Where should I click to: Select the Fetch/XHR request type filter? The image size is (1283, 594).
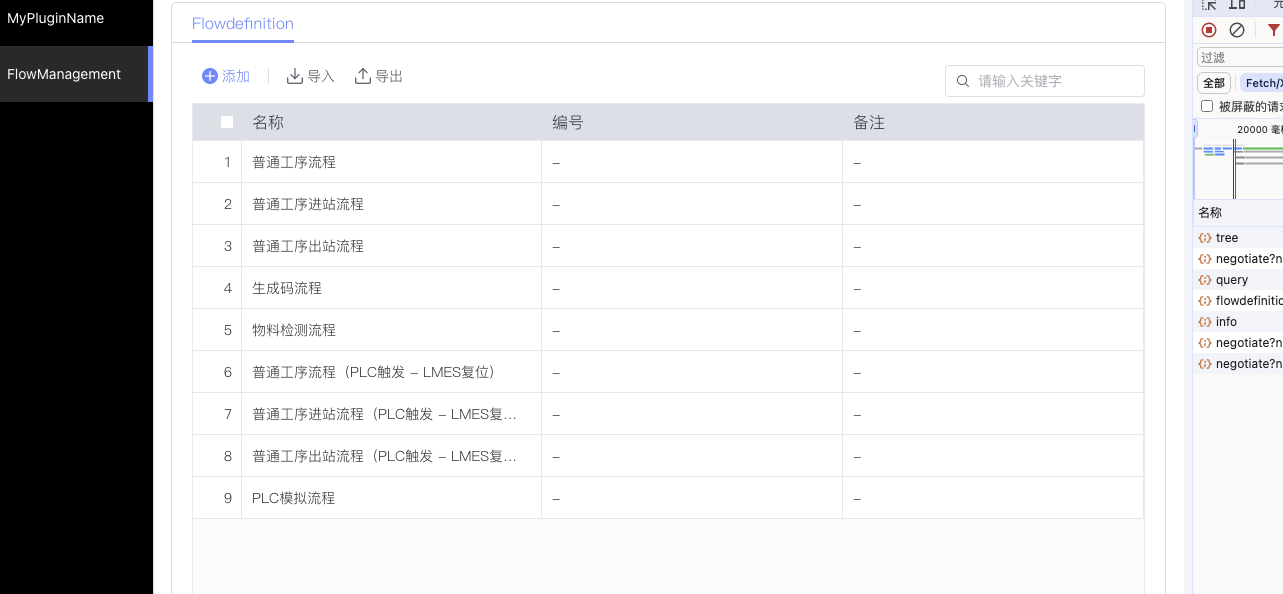pyautogui.click(x=1260, y=83)
